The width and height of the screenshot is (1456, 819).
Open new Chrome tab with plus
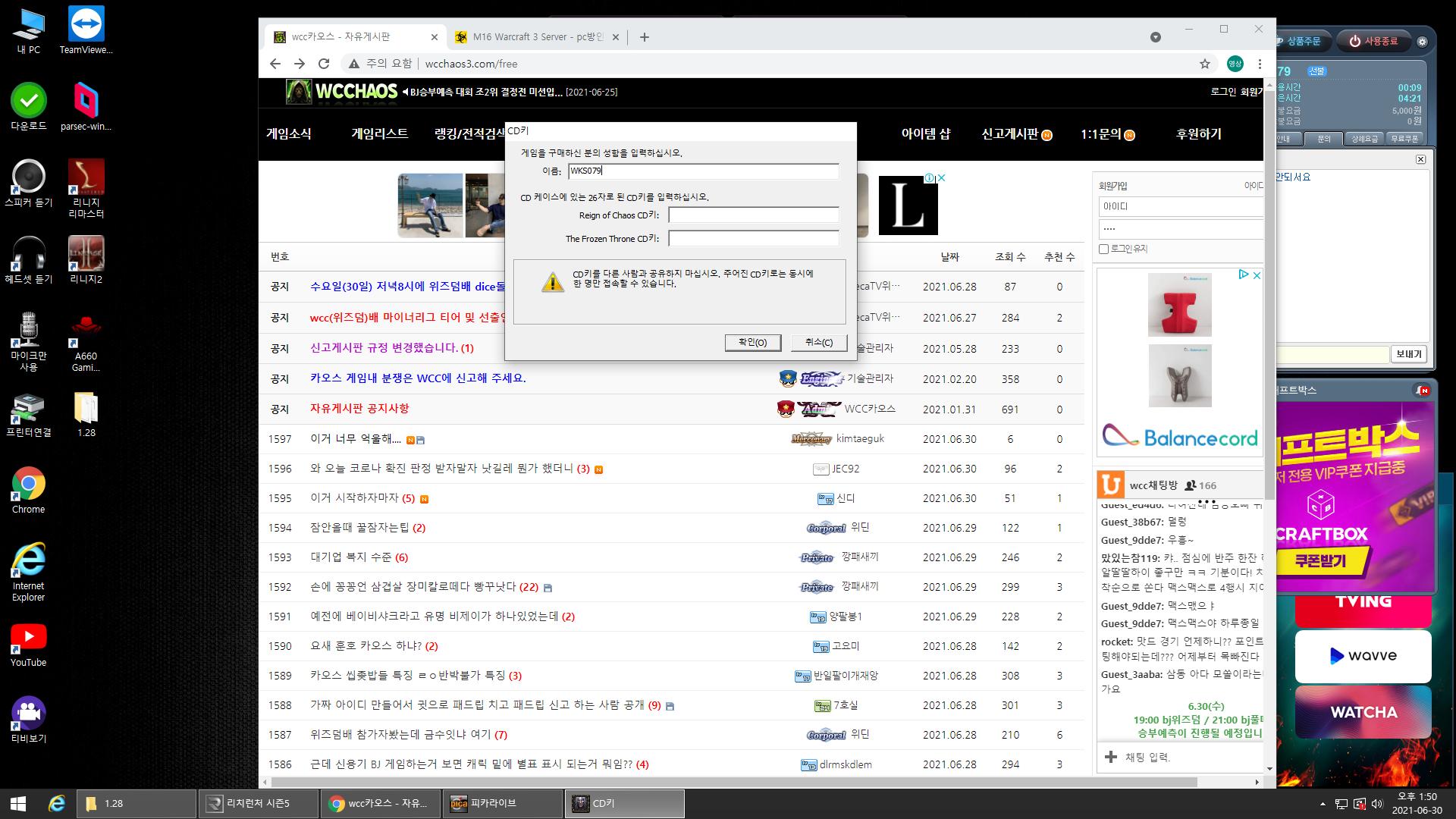coord(645,36)
